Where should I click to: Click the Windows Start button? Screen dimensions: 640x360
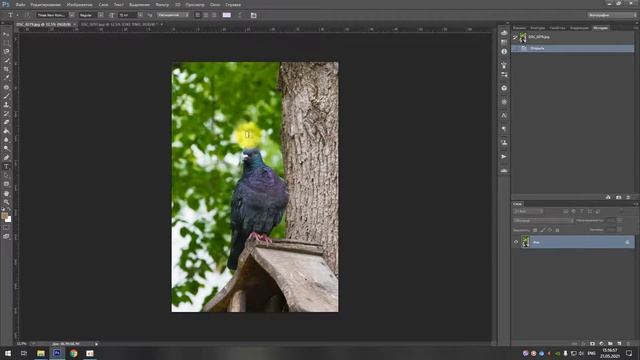[x=8, y=353]
